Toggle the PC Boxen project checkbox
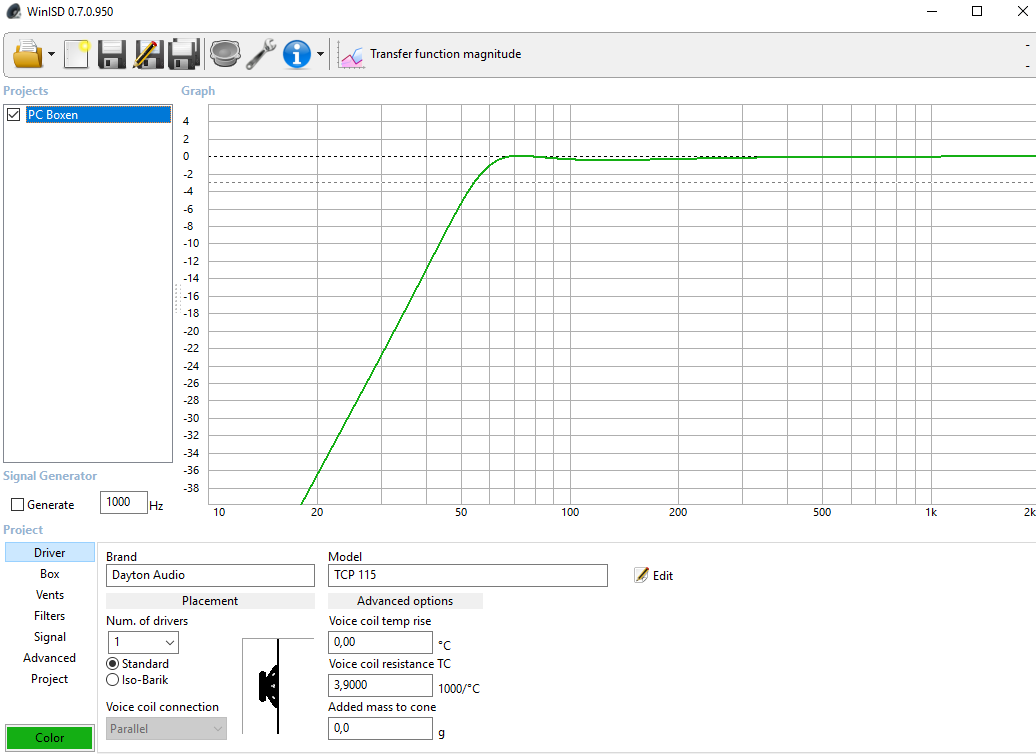 (13, 114)
